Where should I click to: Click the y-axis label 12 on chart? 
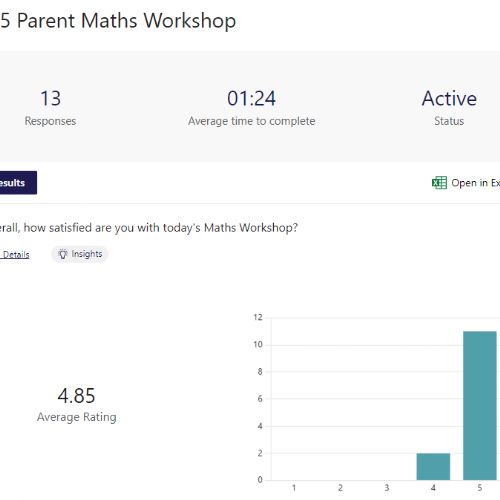(258, 317)
